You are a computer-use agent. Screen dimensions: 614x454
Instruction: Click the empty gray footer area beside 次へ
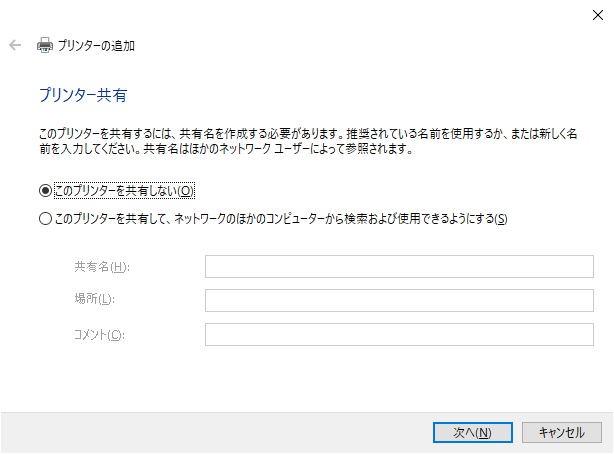[x=215, y=432]
